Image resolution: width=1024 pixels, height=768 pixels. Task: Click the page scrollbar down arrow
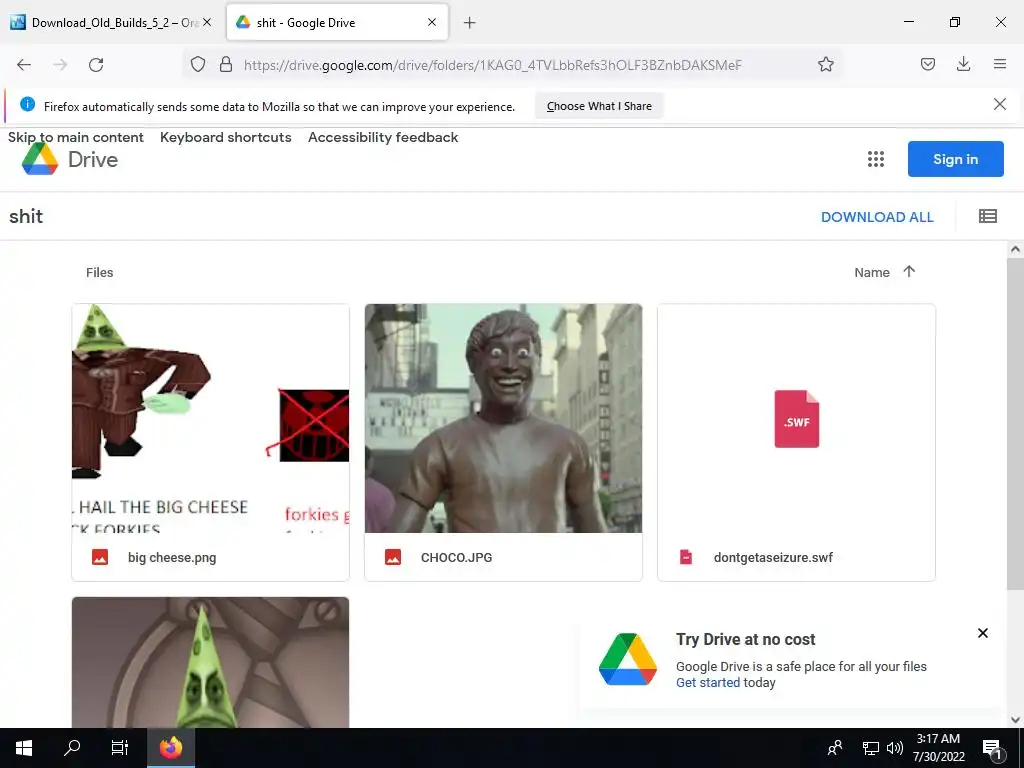(x=1015, y=720)
